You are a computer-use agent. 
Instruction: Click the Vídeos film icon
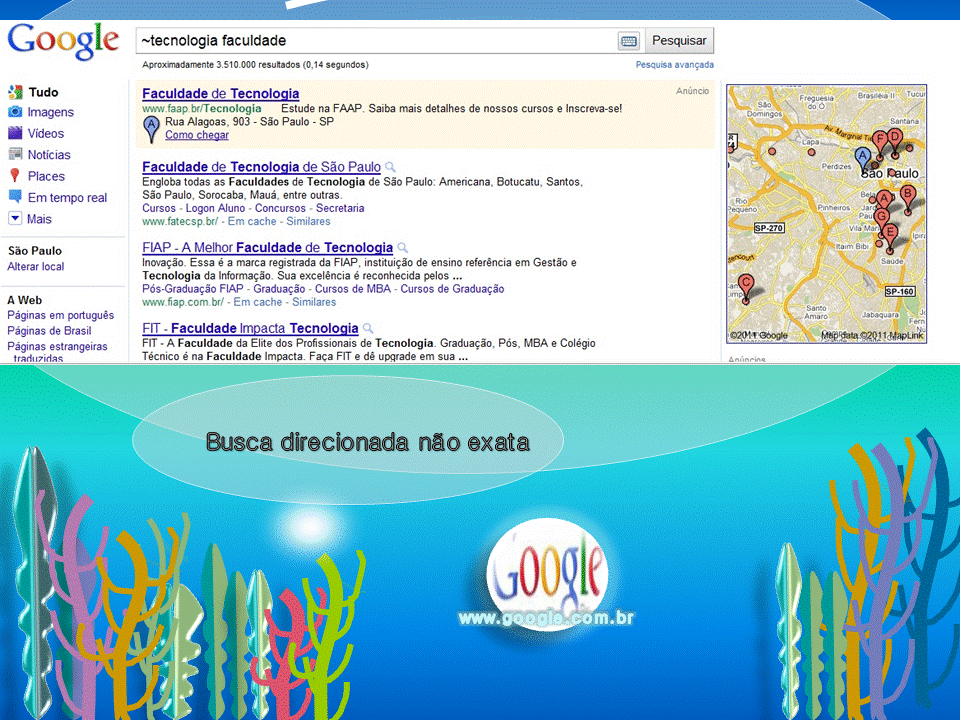click(15, 133)
